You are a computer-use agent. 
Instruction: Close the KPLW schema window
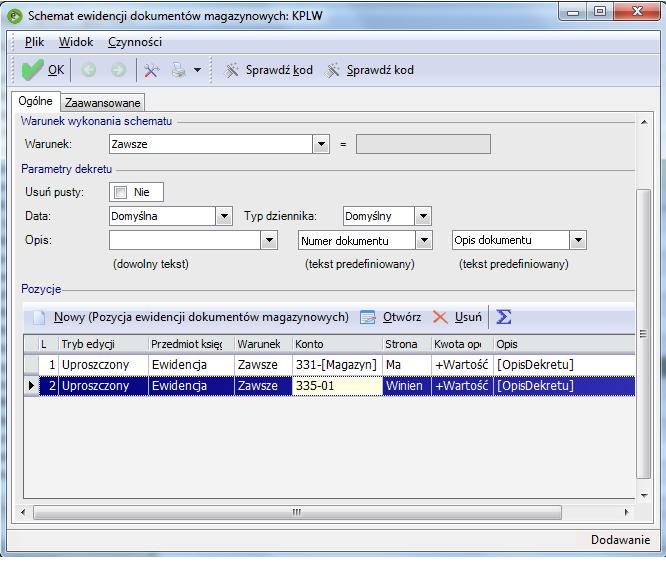pos(637,11)
